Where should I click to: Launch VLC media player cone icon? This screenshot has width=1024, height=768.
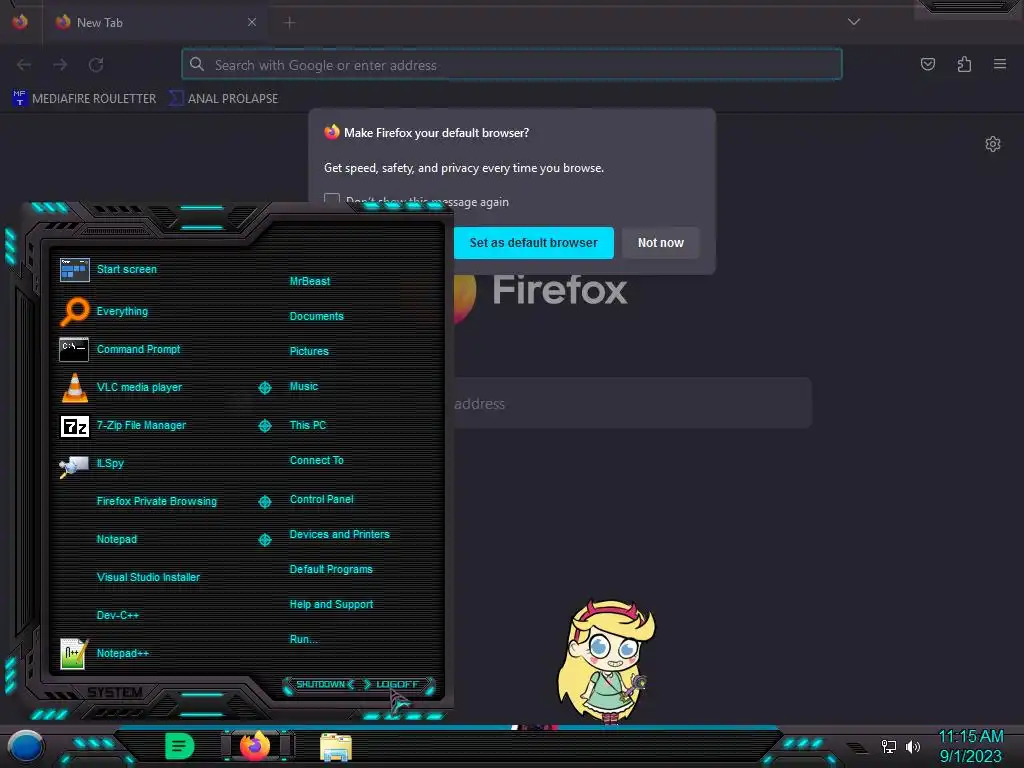pos(74,387)
